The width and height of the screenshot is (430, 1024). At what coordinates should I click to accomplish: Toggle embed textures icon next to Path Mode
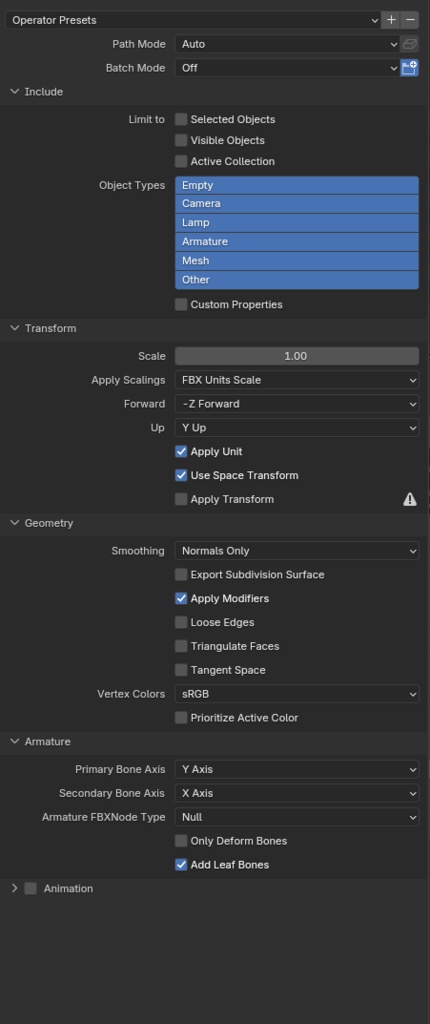click(x=410, y=44)
